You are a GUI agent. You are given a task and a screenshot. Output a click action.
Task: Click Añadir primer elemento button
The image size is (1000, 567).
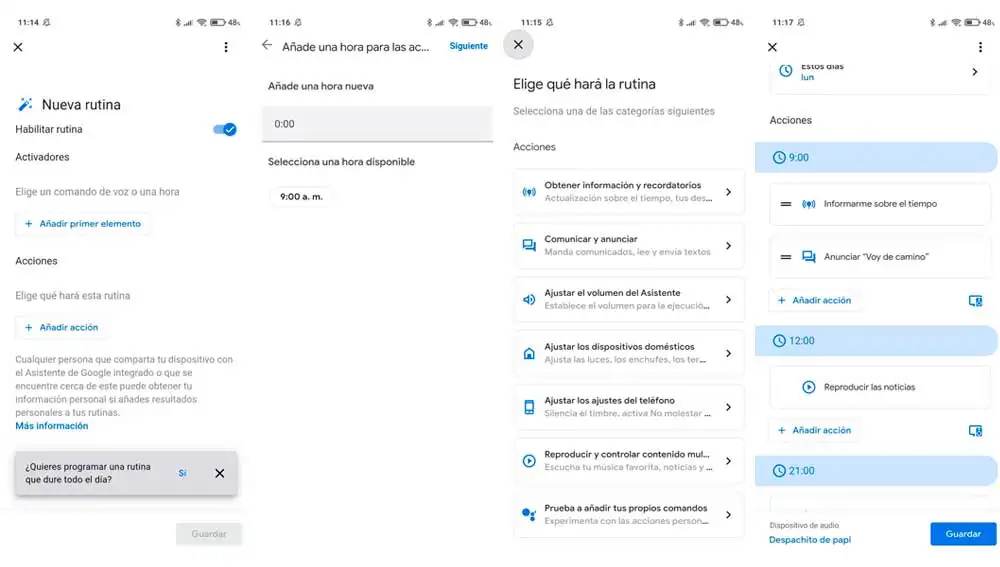click(x=83, y=224)
